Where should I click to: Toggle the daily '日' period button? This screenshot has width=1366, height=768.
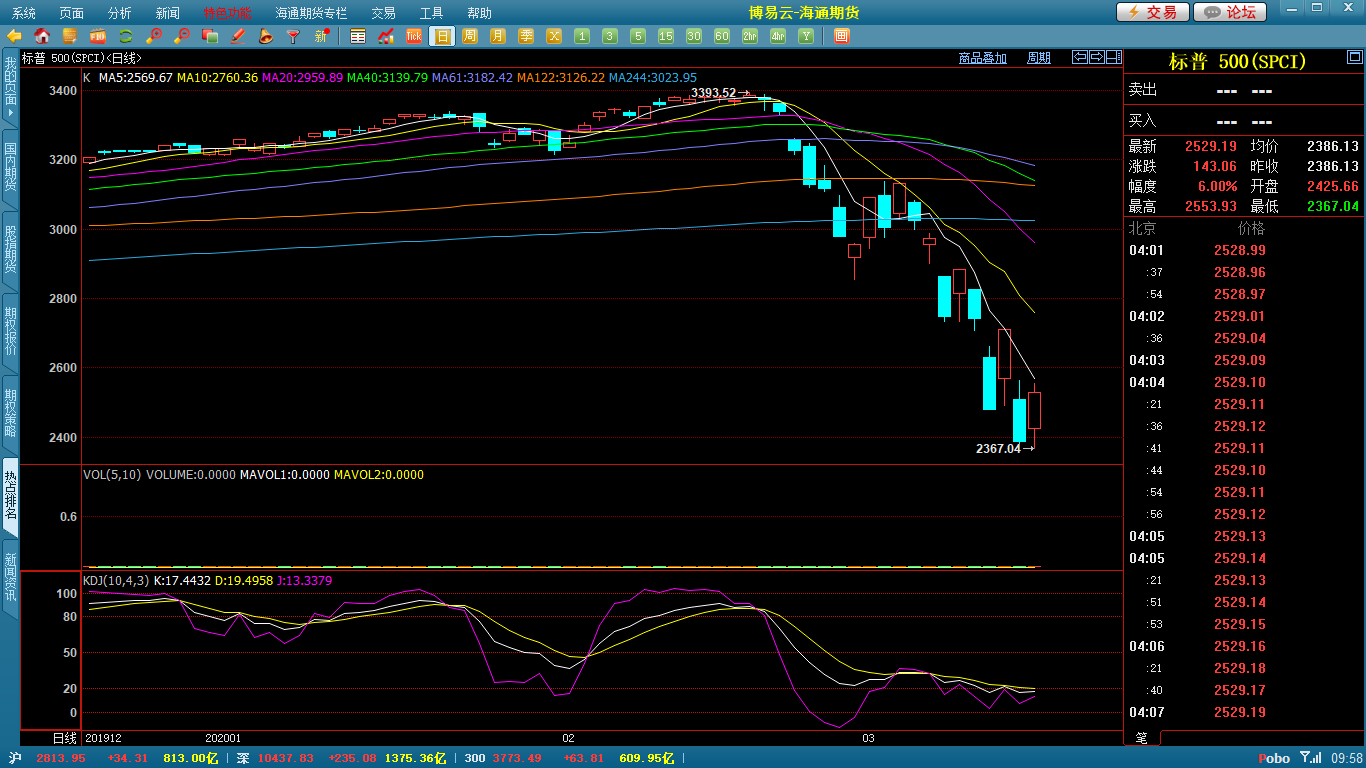(x=442, y=36)
